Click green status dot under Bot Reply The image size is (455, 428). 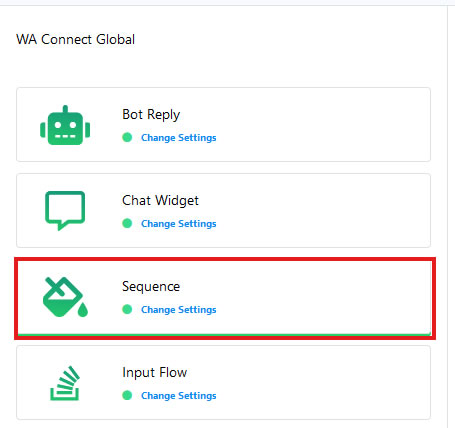coord(127,137)
